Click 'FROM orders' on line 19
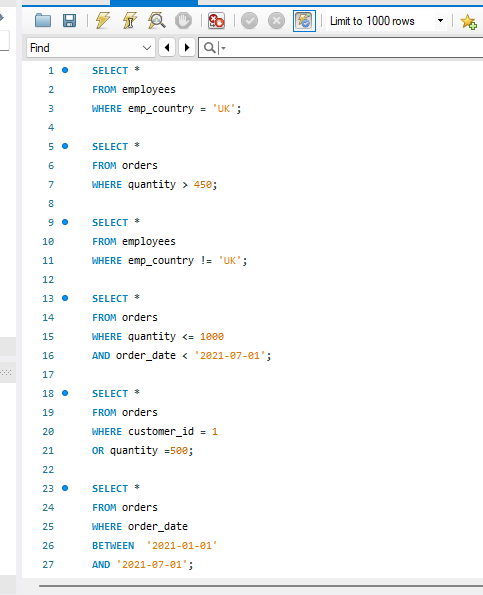The height and width of the screenshot is (595, 483). 124,412
